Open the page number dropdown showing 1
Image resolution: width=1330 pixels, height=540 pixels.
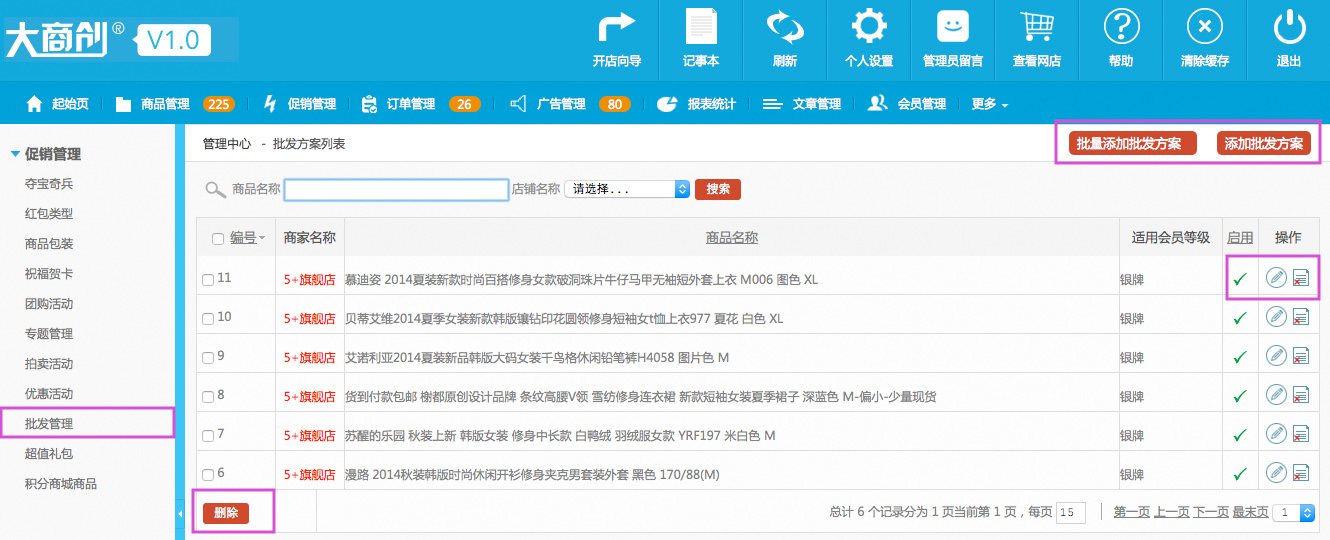tap(1293, 512)
